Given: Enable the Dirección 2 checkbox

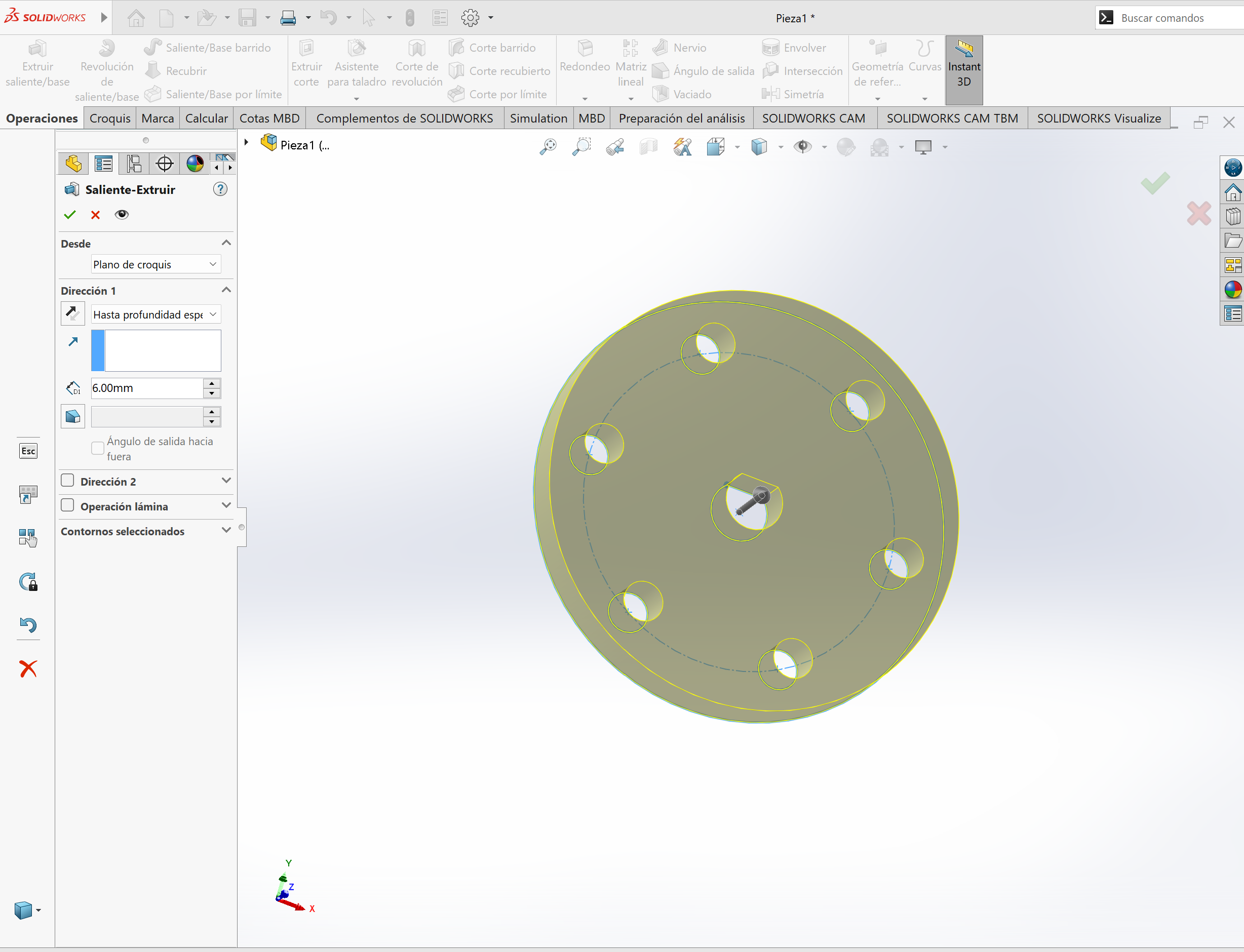Looking at the screenshot, I should 67,481.
